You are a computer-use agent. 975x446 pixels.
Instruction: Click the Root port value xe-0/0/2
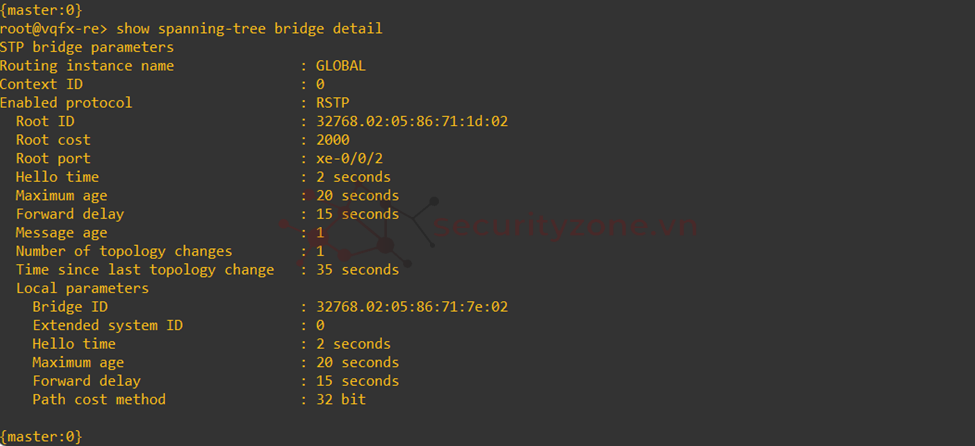click(349, 159)
